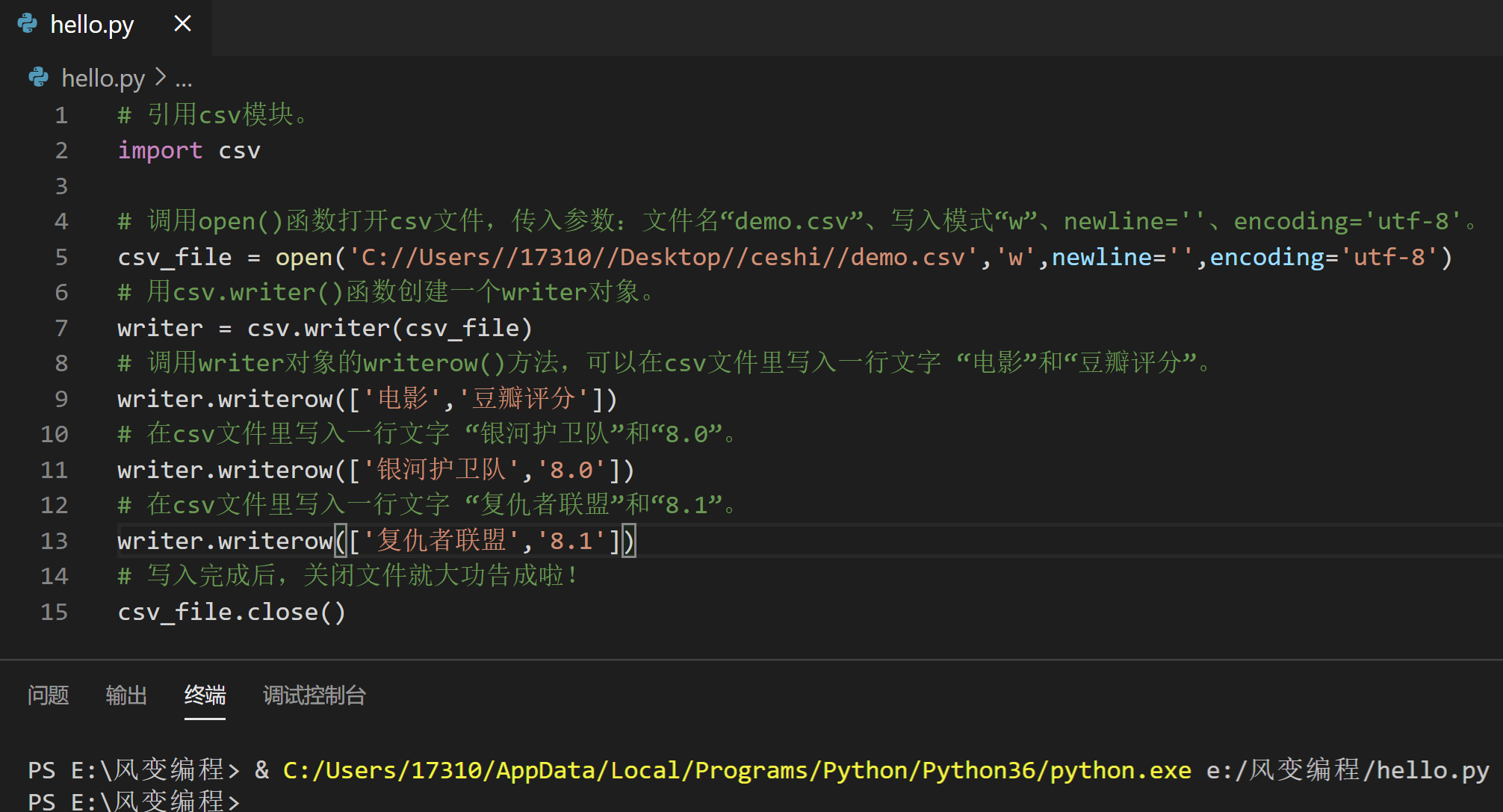The width and height of the screenshot is (1503, 812).
Task: Click the '8.1' string on line 13
Action: tap(571, 541)
